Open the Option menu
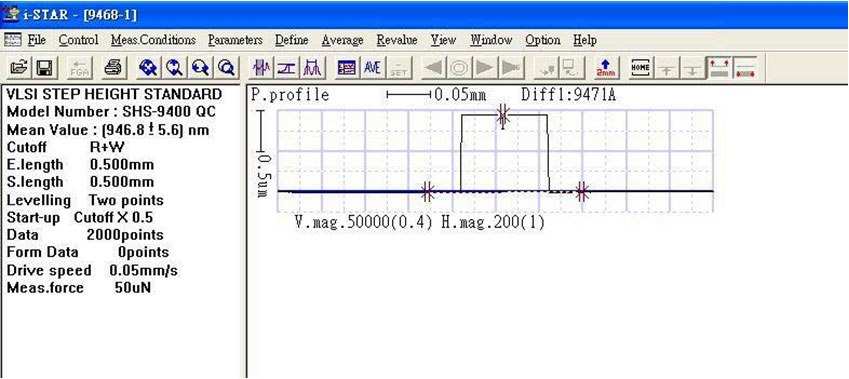The height and width of the screenshot is (379, 849). point(543,40)
